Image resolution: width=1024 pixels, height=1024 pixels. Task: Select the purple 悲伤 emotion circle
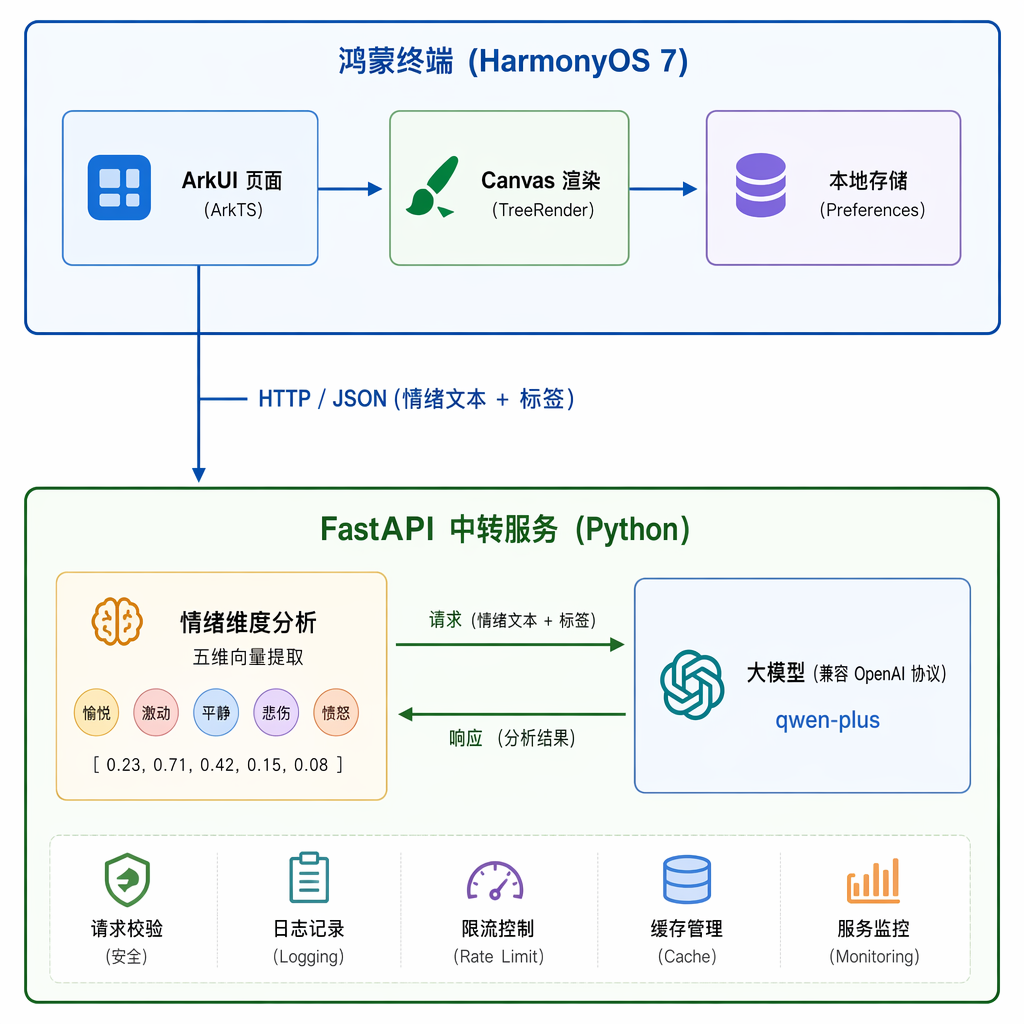(276, 712)
